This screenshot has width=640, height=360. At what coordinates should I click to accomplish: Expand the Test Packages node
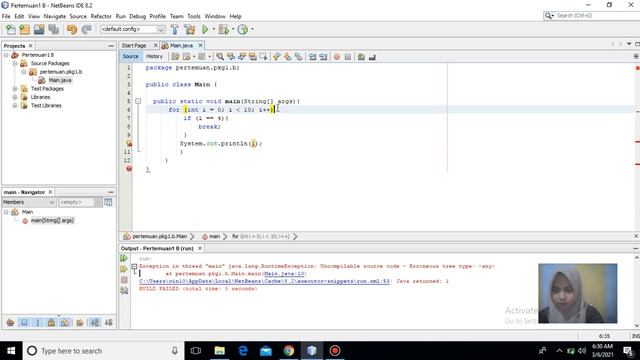15,89
